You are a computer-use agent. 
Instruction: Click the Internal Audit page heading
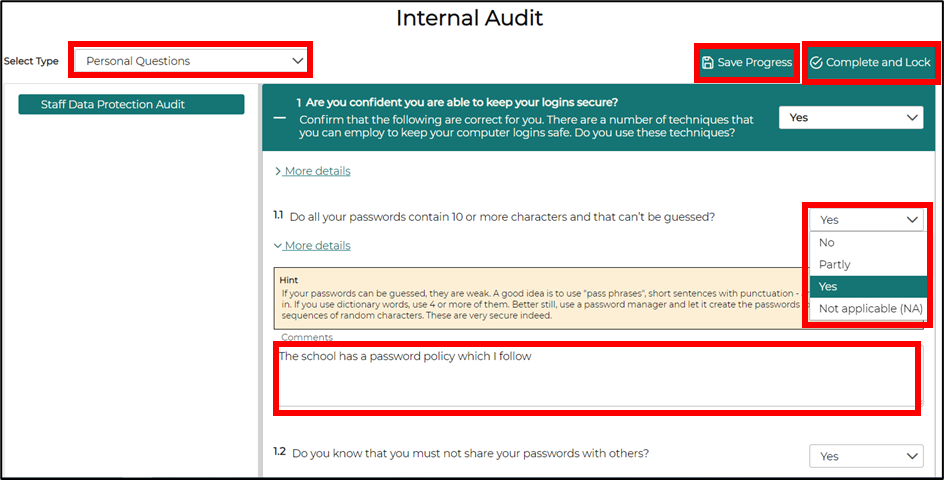pyautogui.click(x=470, y=18)
